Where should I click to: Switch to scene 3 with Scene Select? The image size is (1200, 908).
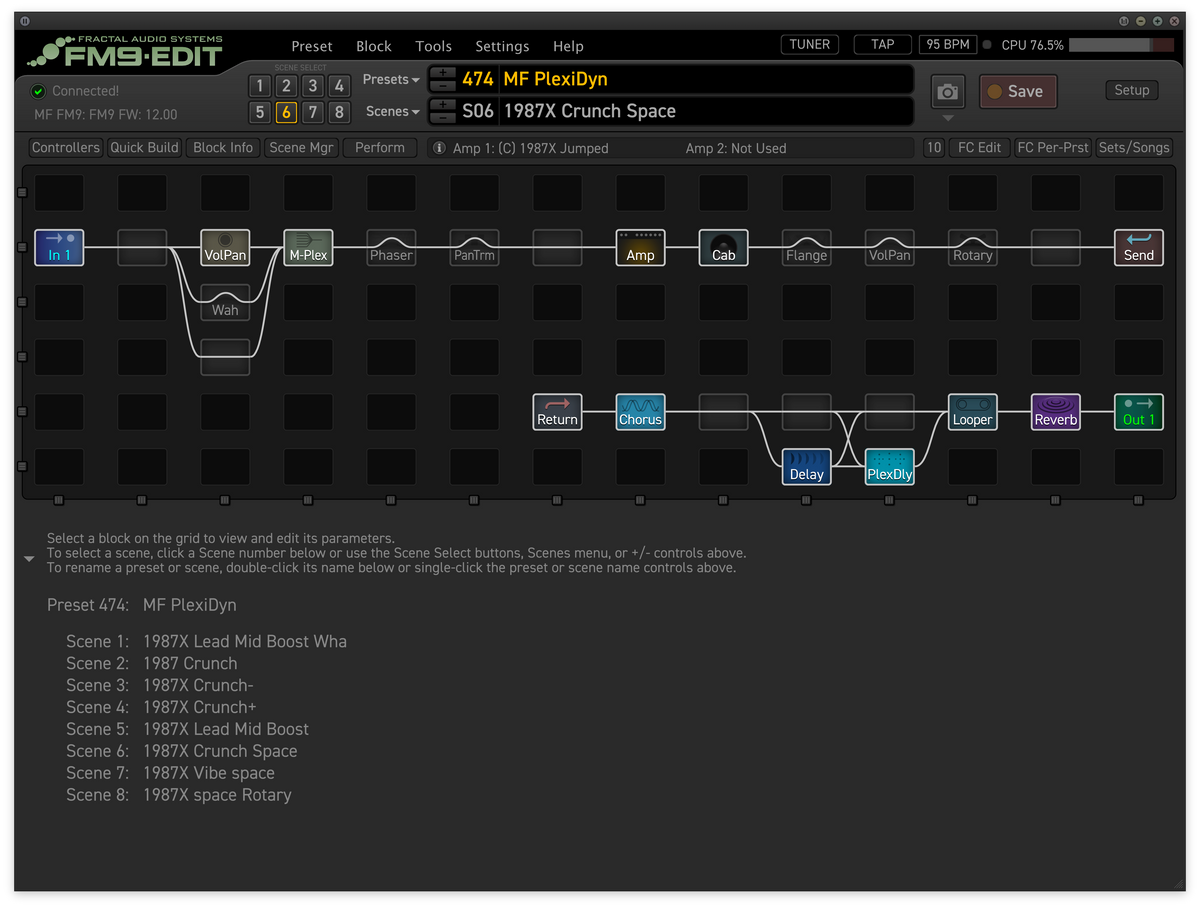[313, 86]
